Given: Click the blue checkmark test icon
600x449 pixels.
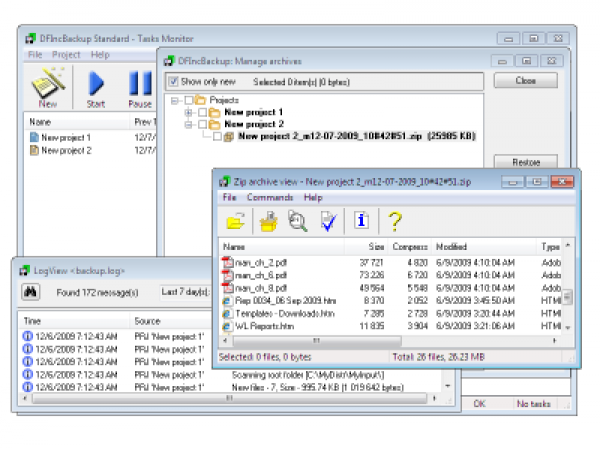Looking at the screenshot, I should (x=327, y=221).
